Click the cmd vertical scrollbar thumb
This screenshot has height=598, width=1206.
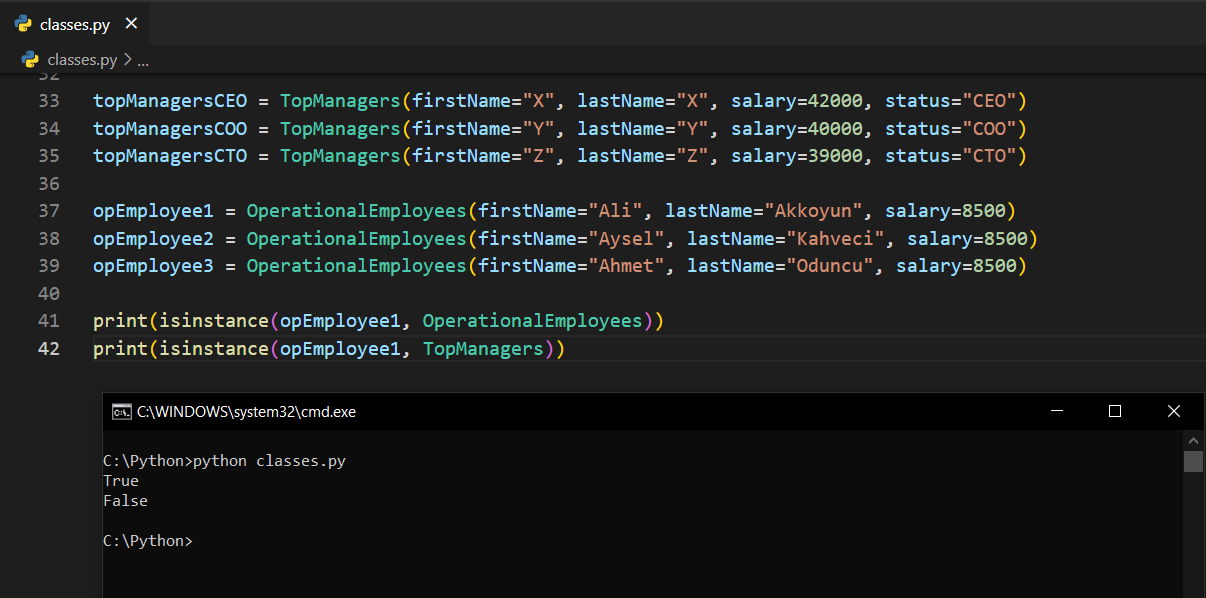[1193, 461]
